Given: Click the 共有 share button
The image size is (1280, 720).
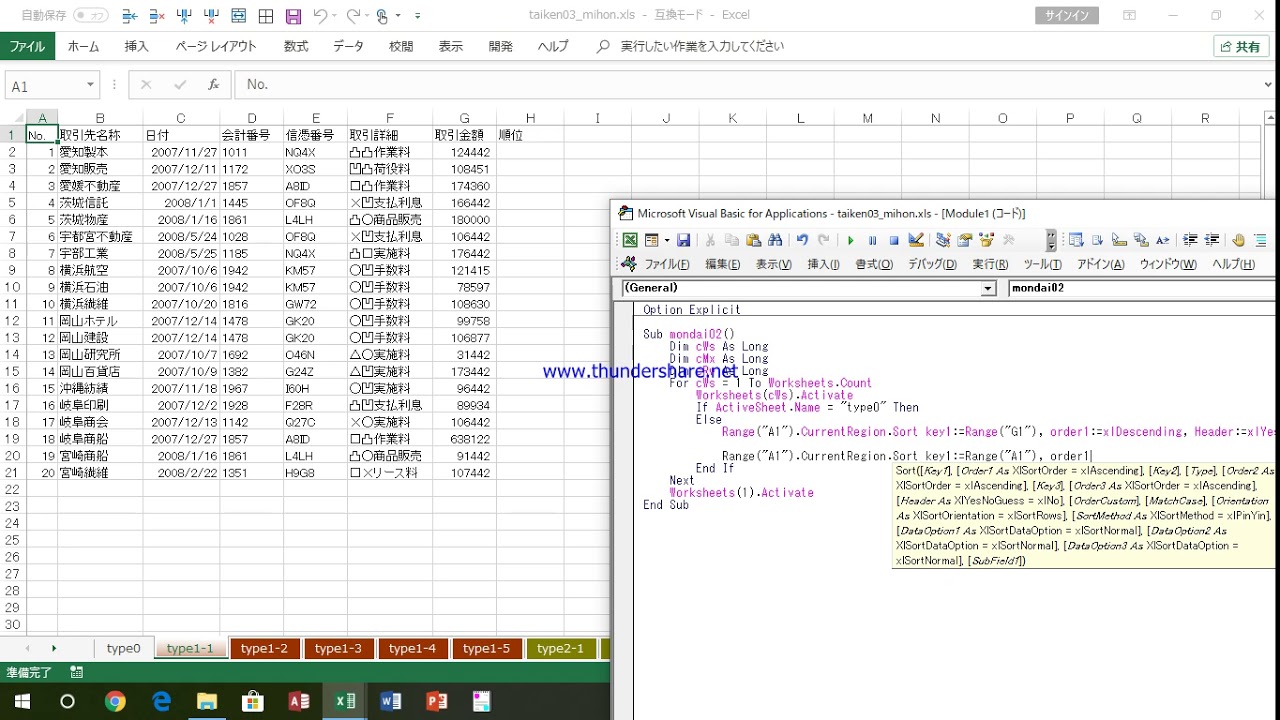Looking at the screenshot, I should point(1241,46).
